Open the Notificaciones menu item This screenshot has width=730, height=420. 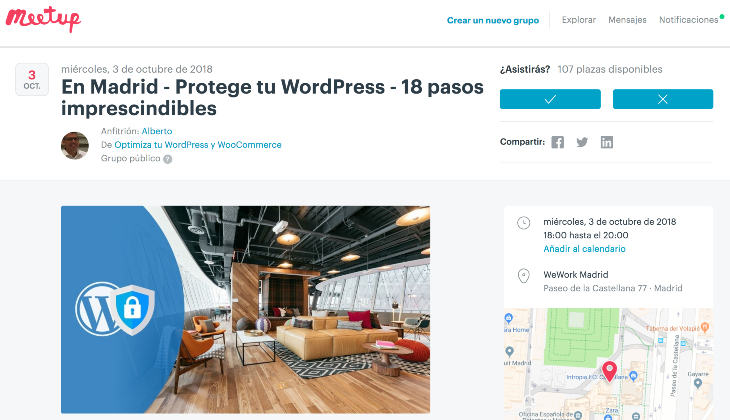point(689,20)
